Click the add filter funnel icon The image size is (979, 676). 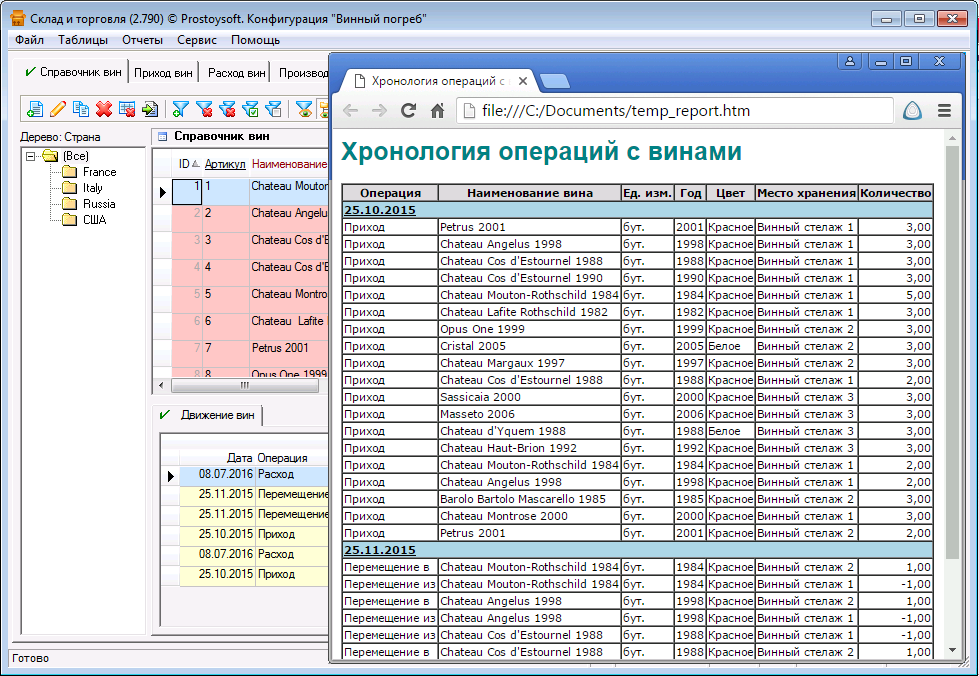click(180, 109)
